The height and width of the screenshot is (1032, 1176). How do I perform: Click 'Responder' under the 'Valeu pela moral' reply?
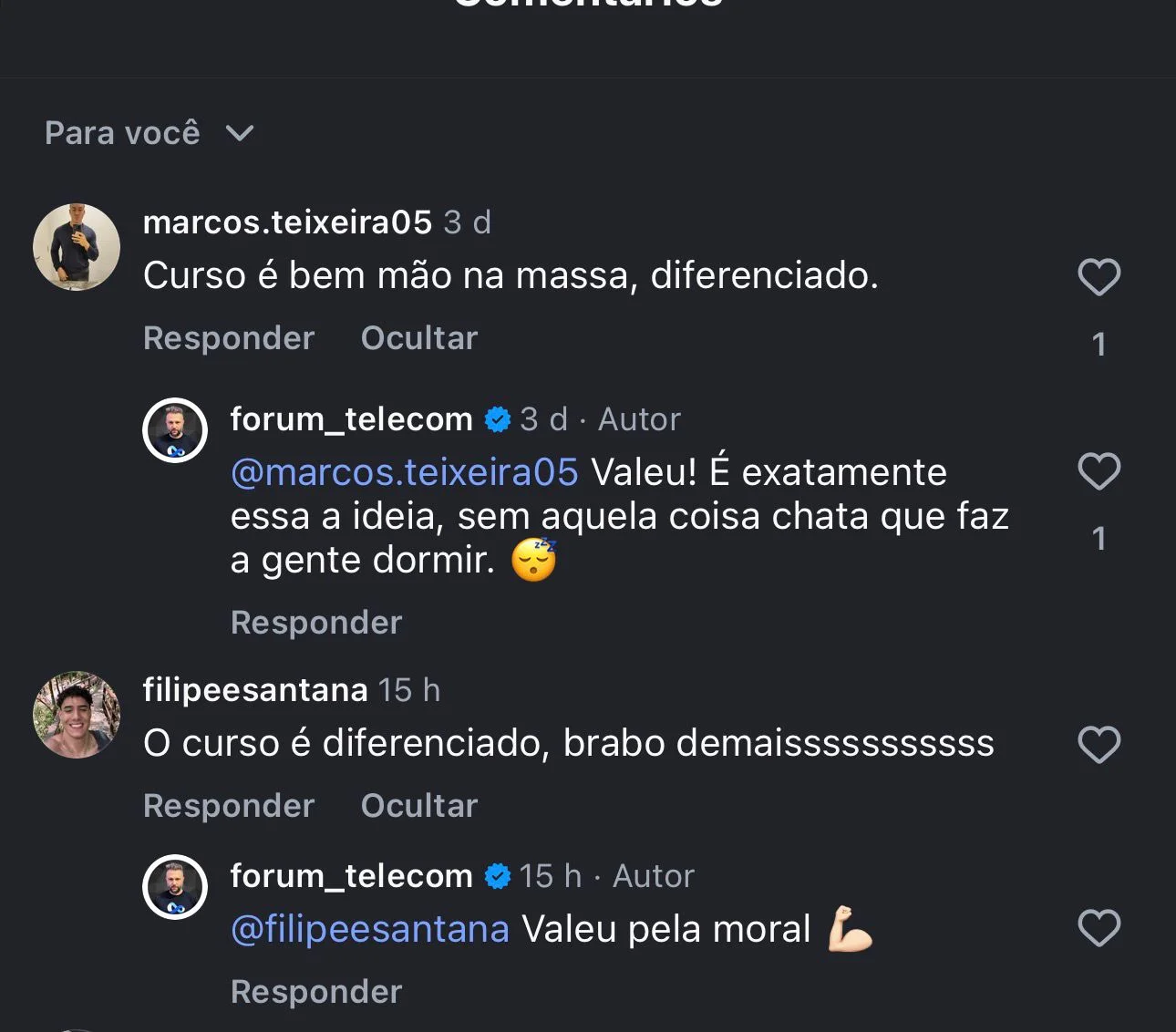315,991
